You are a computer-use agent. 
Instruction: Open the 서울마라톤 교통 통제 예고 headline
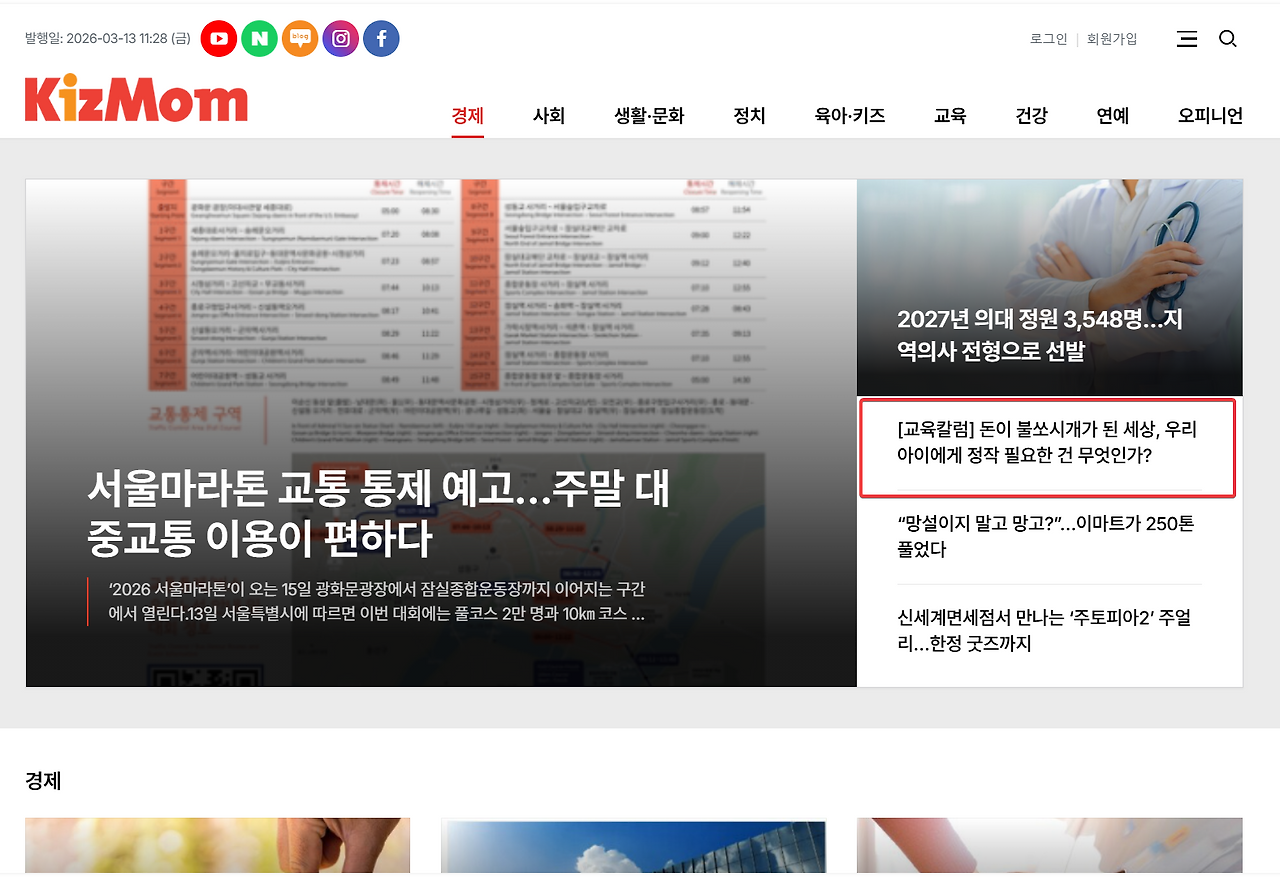point(379,513)
